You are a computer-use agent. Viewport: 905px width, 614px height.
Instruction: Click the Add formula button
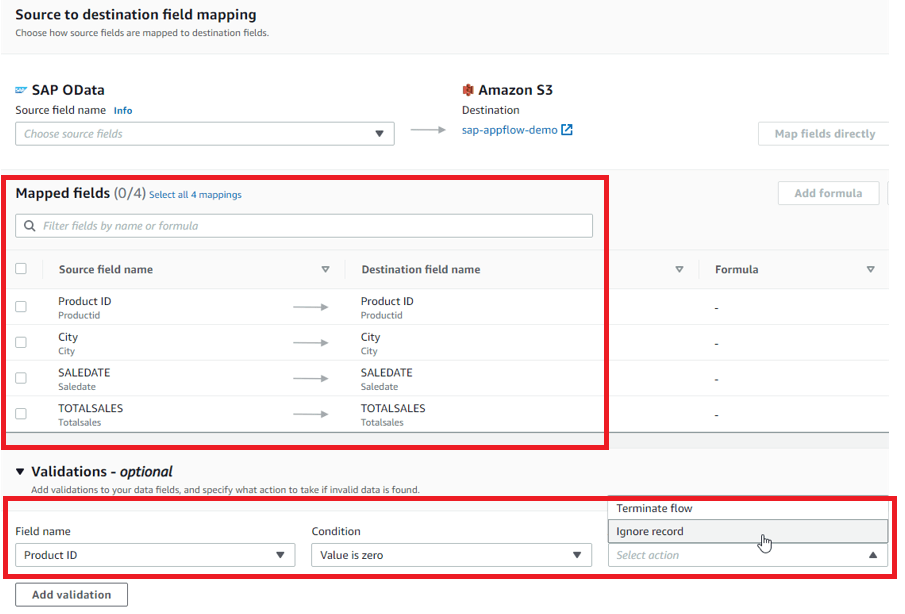(x=828, y=193)
